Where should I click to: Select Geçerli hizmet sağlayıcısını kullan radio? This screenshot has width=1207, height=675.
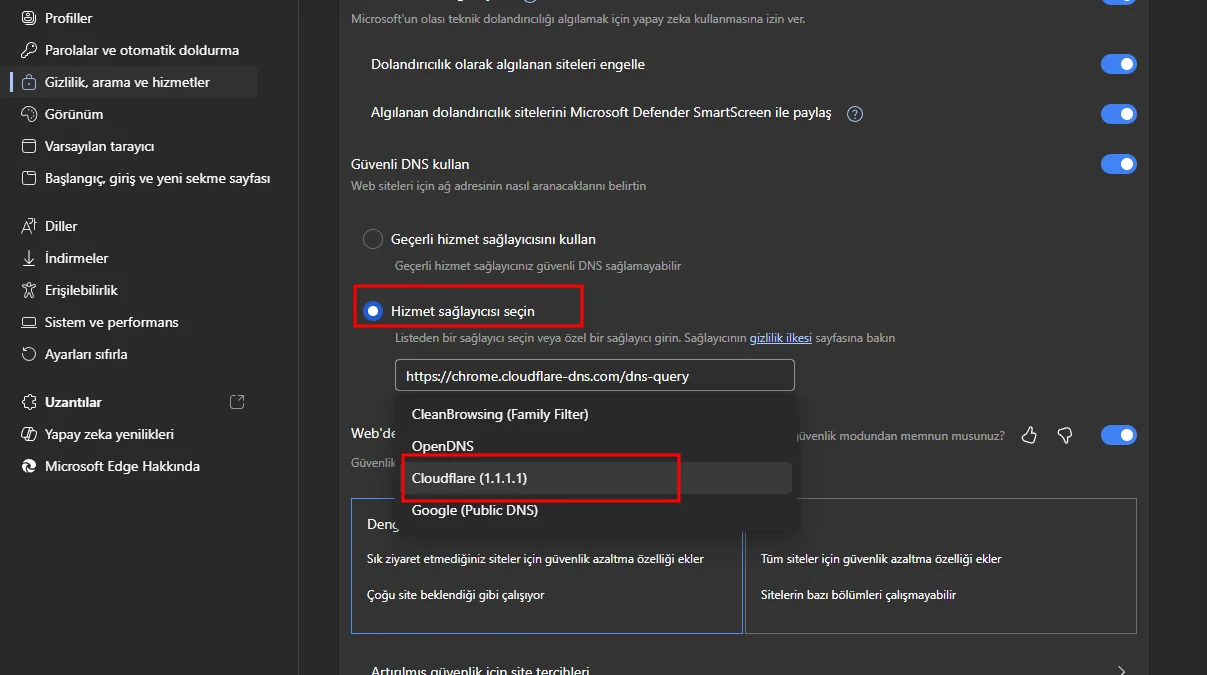click(x=372, y=239)
